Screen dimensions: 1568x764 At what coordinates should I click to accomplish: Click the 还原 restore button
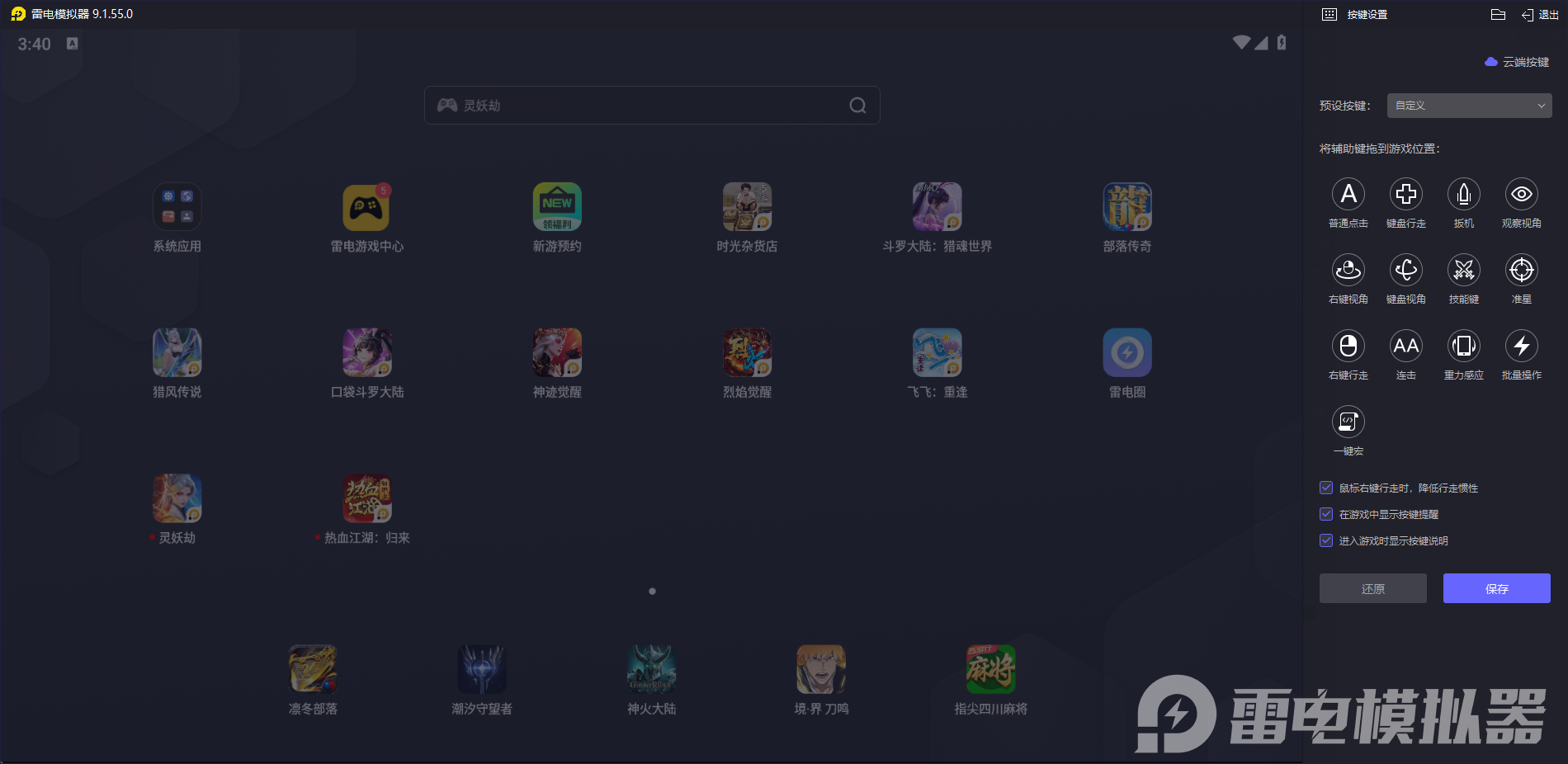1373,588
